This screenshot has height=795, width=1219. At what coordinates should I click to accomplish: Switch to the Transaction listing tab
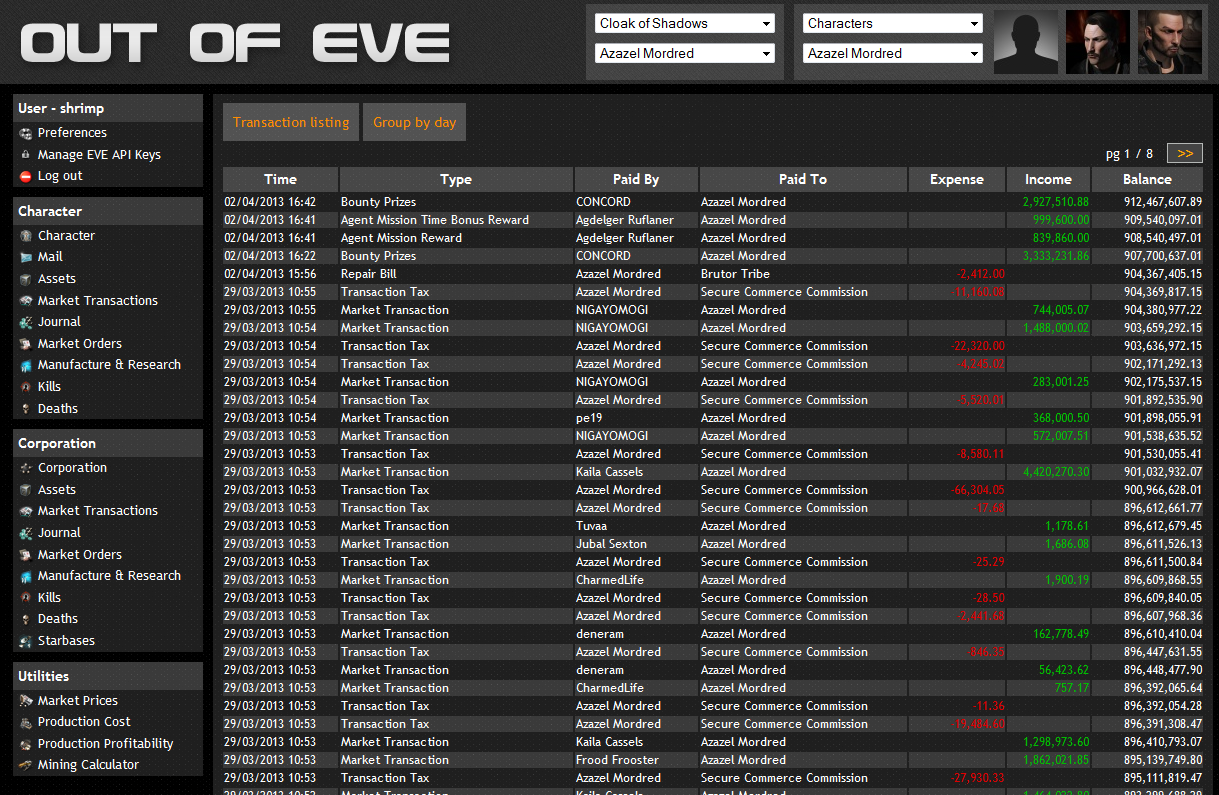pos(291,122)
